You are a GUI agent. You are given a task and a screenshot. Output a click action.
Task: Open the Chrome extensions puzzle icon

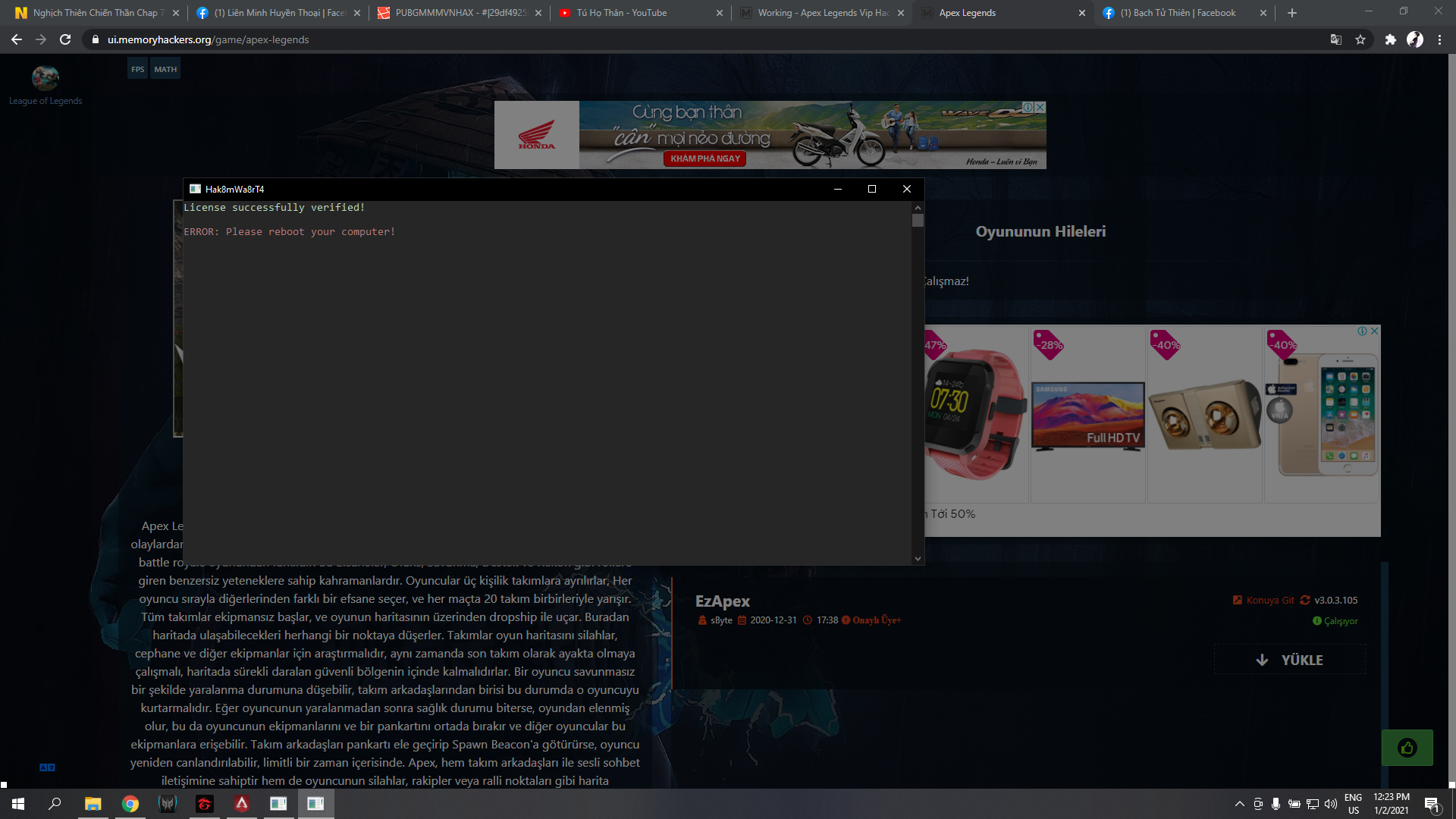pyautogui.click(x=1390, y=39)
